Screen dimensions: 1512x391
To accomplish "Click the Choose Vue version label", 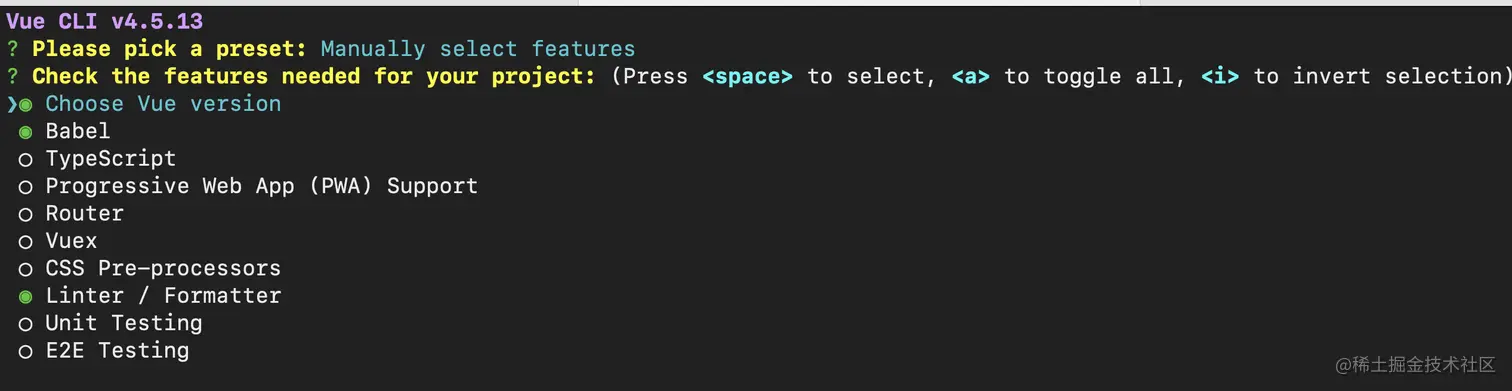I will 163,104.
